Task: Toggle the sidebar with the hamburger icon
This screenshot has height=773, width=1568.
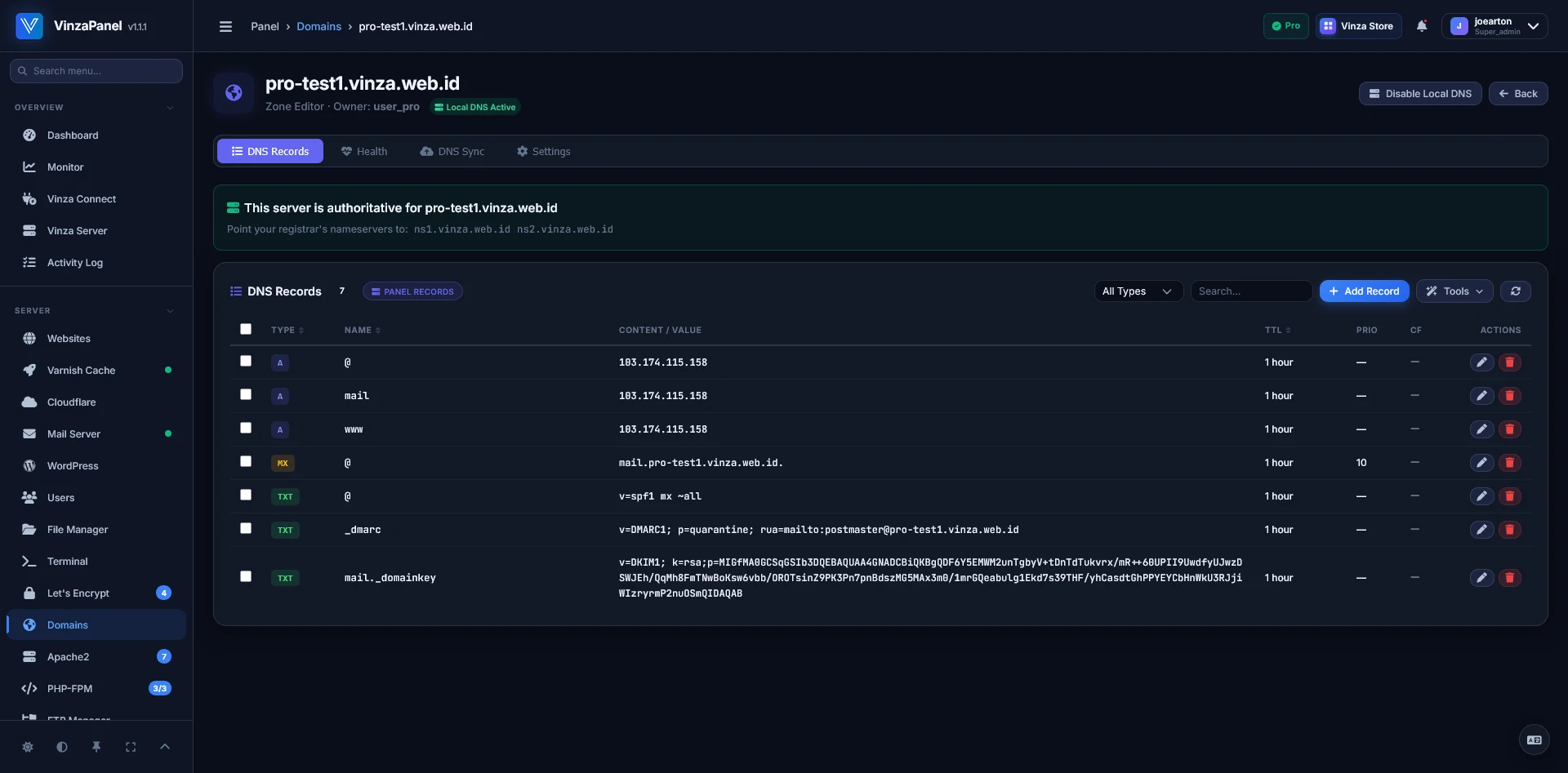Action: 226,26
